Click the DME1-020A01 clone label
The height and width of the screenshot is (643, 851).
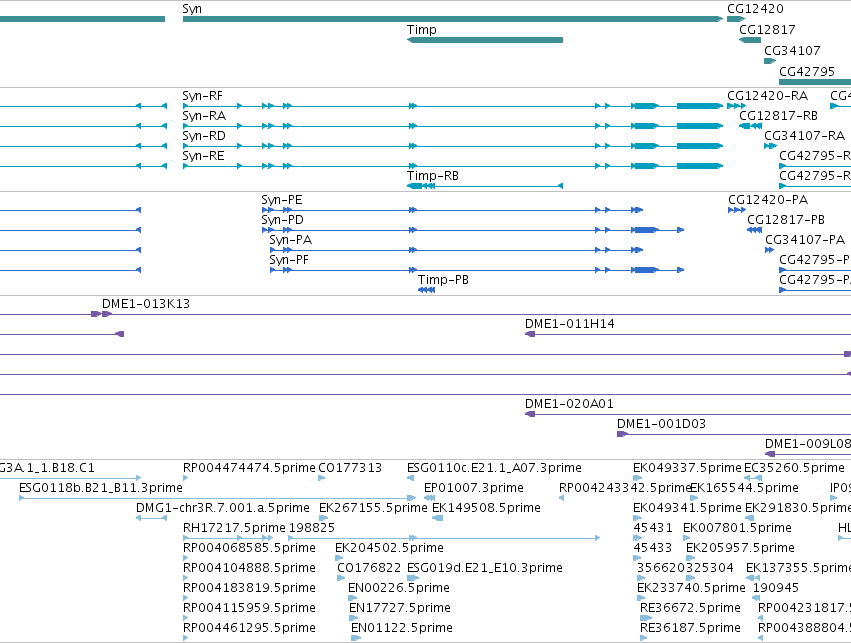click(x=569, y=404)
